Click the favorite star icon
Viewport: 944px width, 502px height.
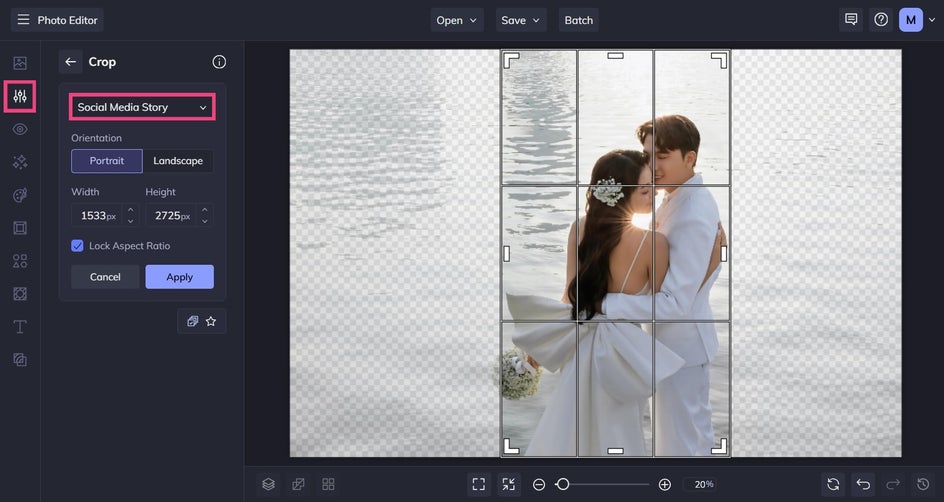point(211,321)
